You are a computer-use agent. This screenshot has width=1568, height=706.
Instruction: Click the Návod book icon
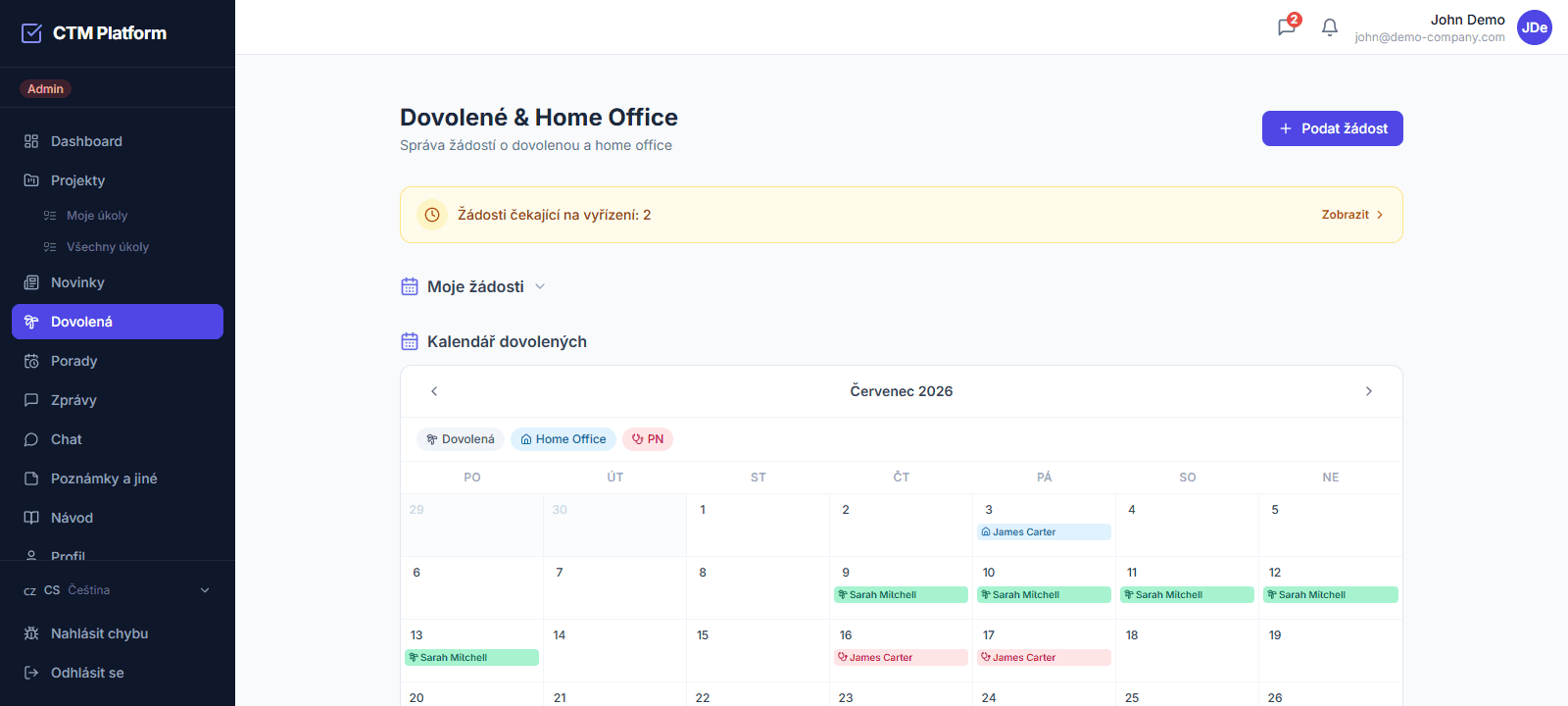pos(31,518)
